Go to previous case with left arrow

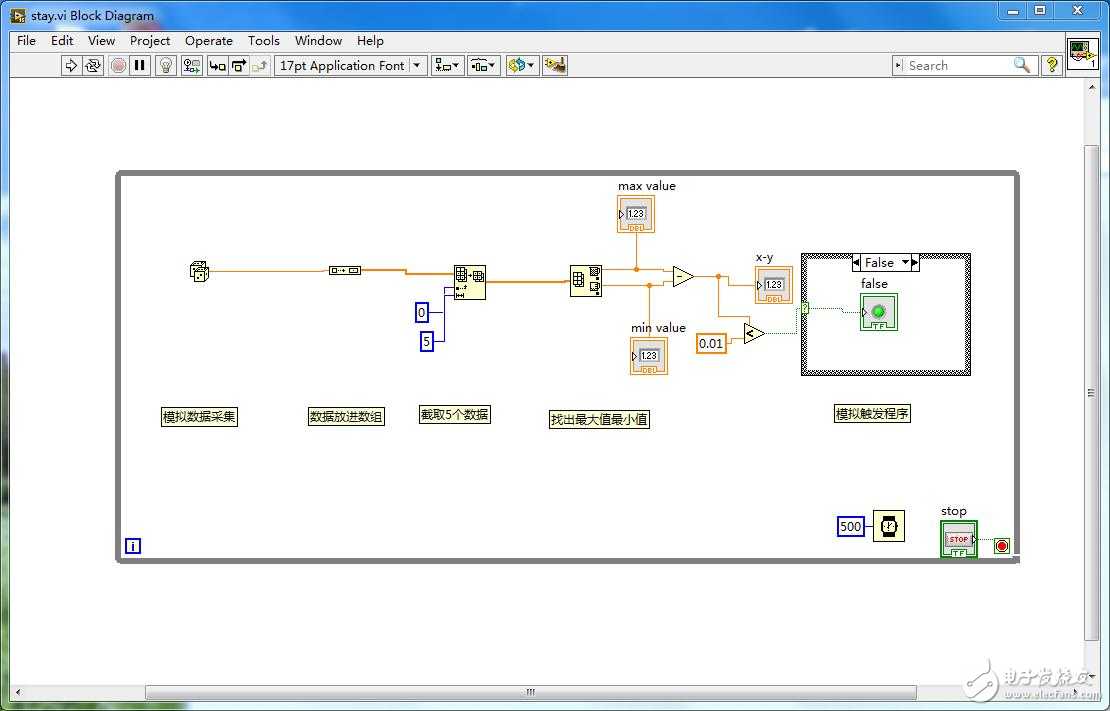coord(857,263)
